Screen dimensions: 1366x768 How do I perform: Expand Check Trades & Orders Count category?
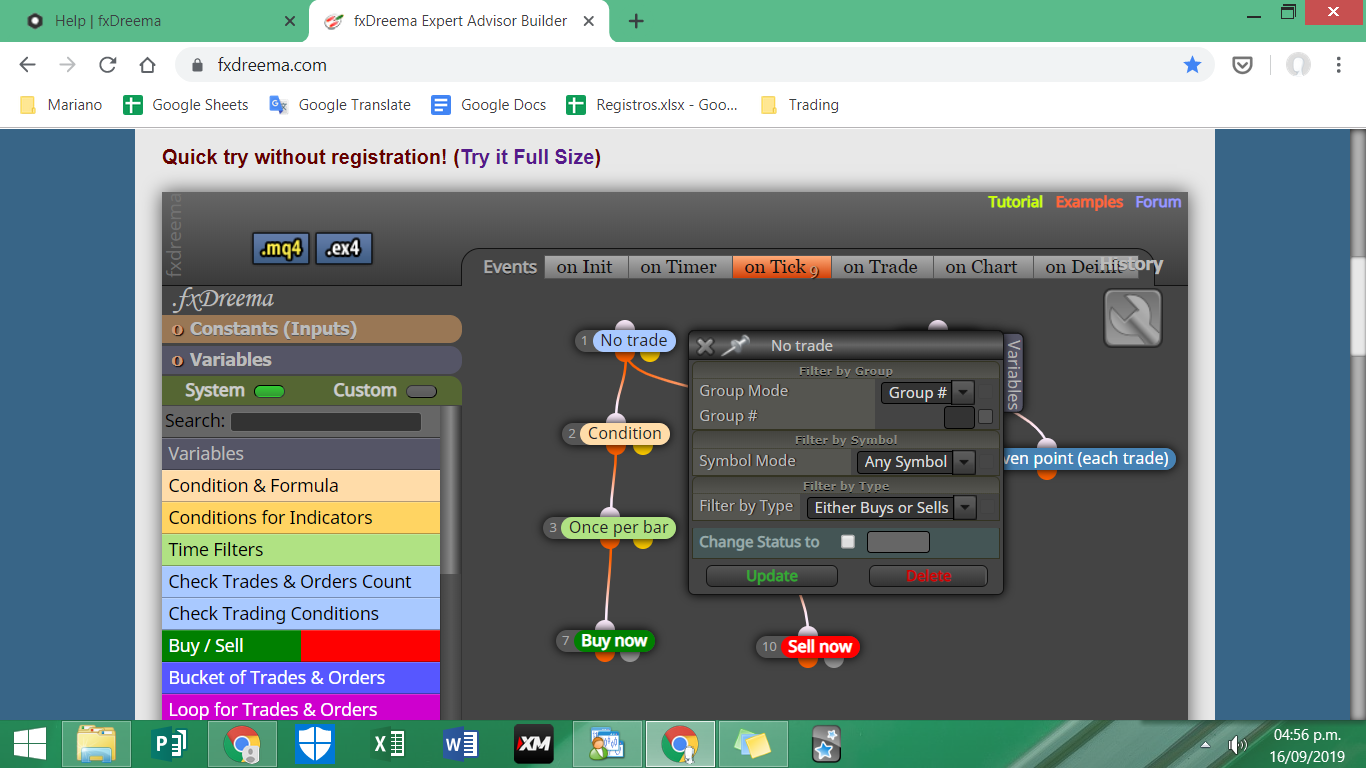pyautogui.click(x=301, y=582)
